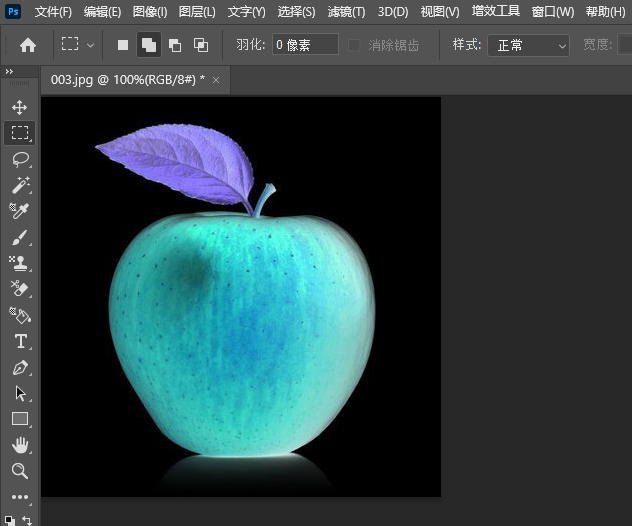
Task: Choose Intersect with Selection mode
Action: [x=201, y=45]
